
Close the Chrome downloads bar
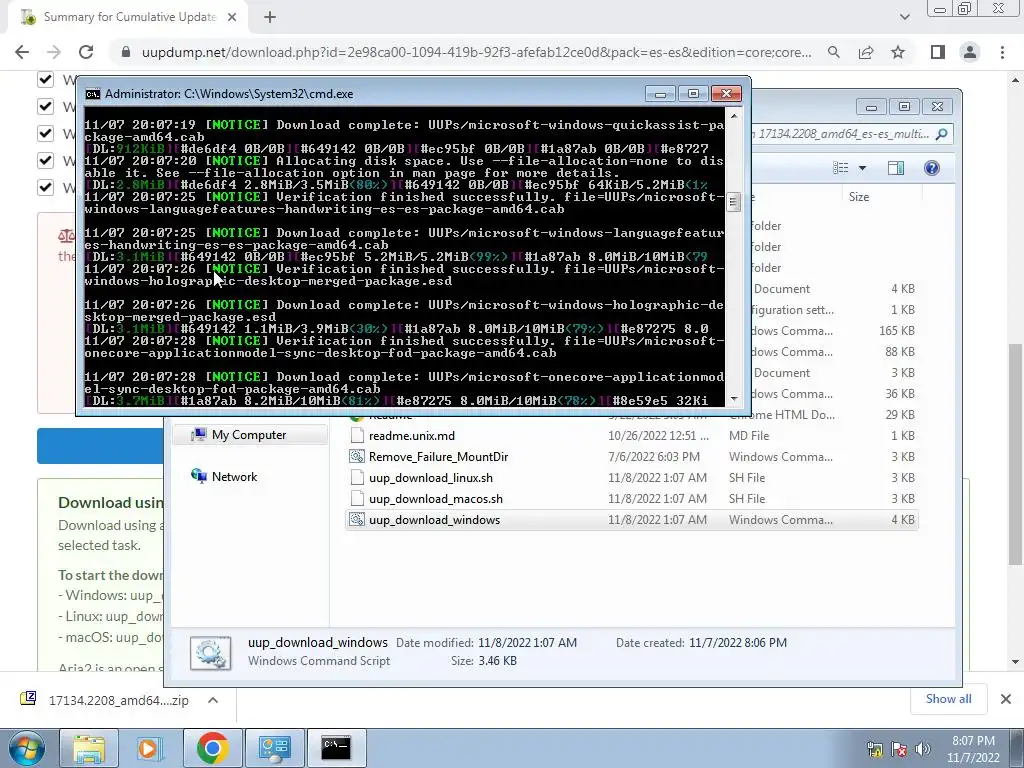(x=1006, y=699)
